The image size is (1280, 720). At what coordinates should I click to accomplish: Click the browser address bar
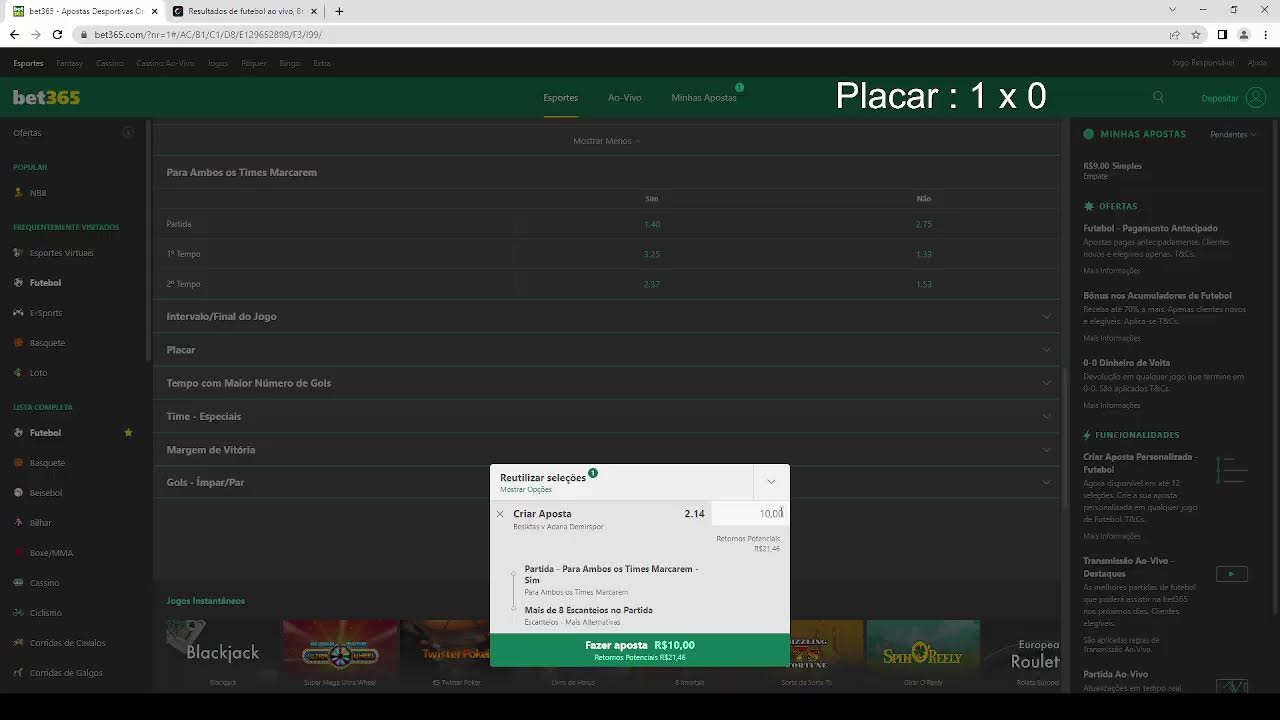[620, 34]
